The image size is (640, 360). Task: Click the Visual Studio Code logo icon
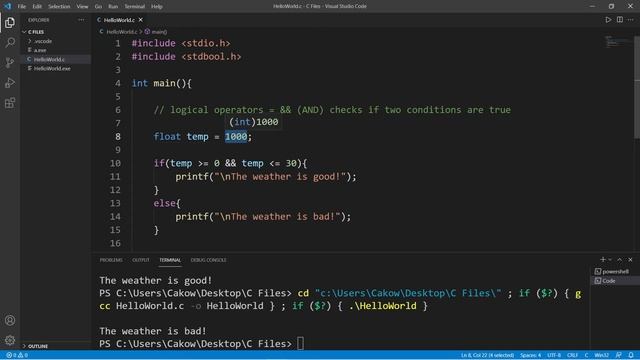[x=7, y=6]
